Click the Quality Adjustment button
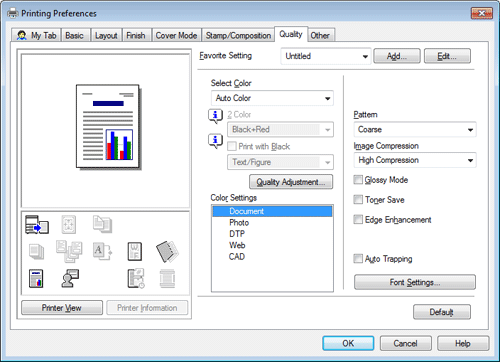500x362 pixels. coord(291,182)
